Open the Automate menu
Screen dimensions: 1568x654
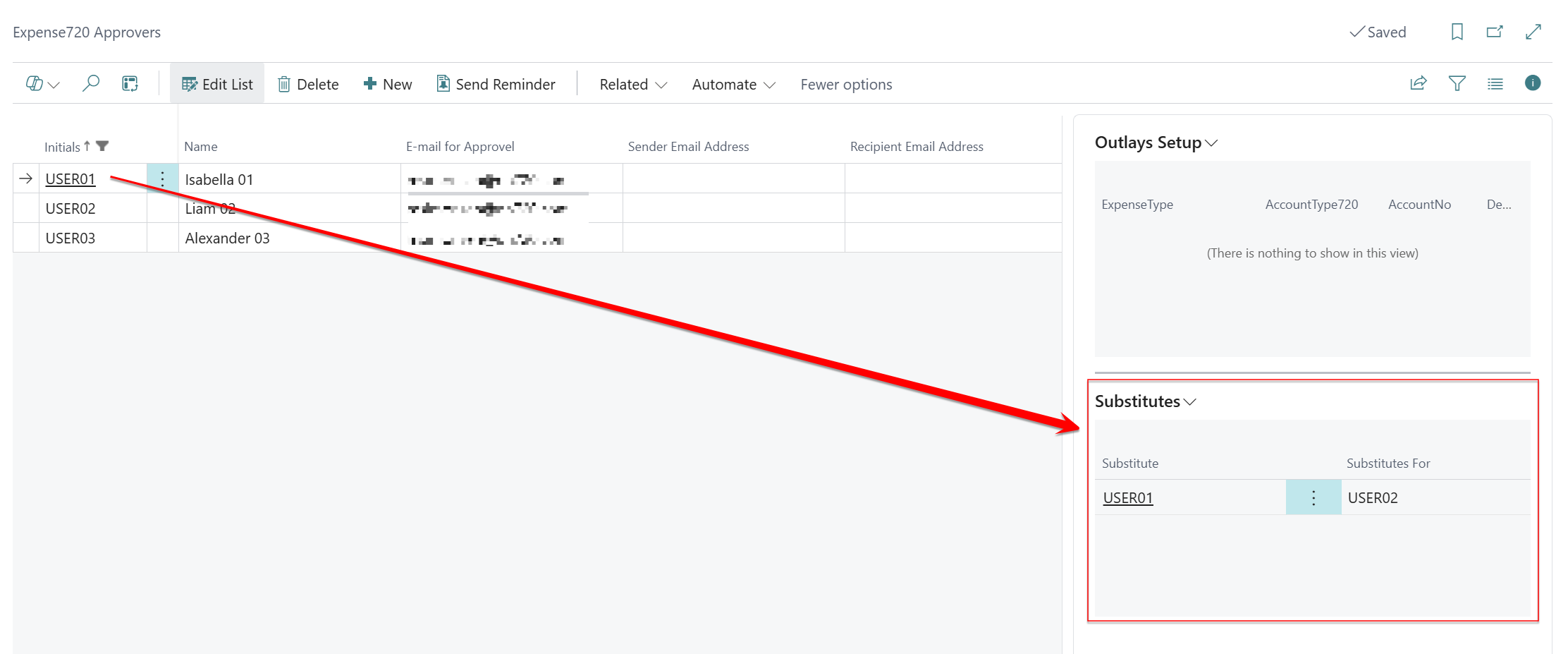pos(733,84)
